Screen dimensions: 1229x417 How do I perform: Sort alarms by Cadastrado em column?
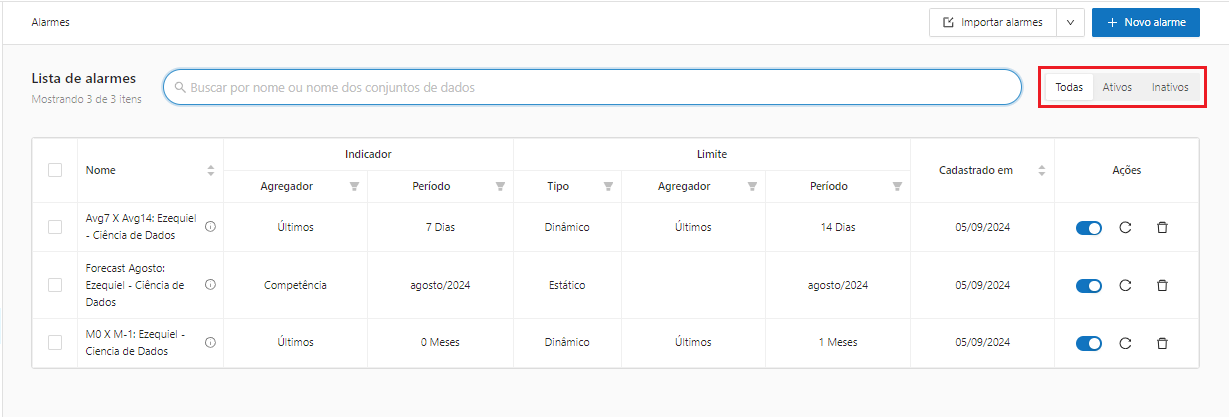1041,171
